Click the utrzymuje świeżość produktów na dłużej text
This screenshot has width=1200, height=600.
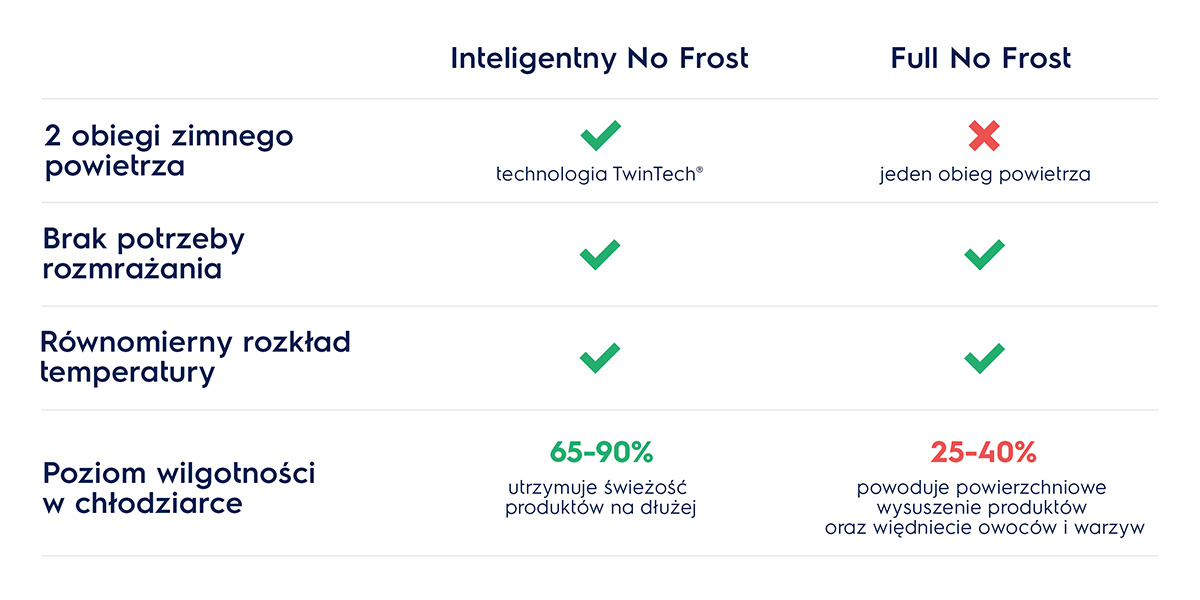point(600,498)
